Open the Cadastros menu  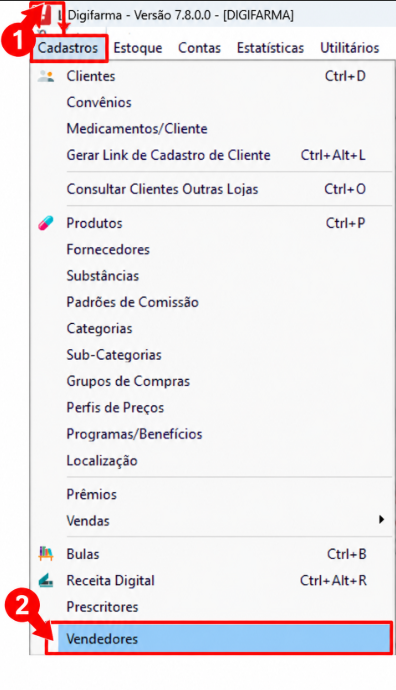point(68,48)
